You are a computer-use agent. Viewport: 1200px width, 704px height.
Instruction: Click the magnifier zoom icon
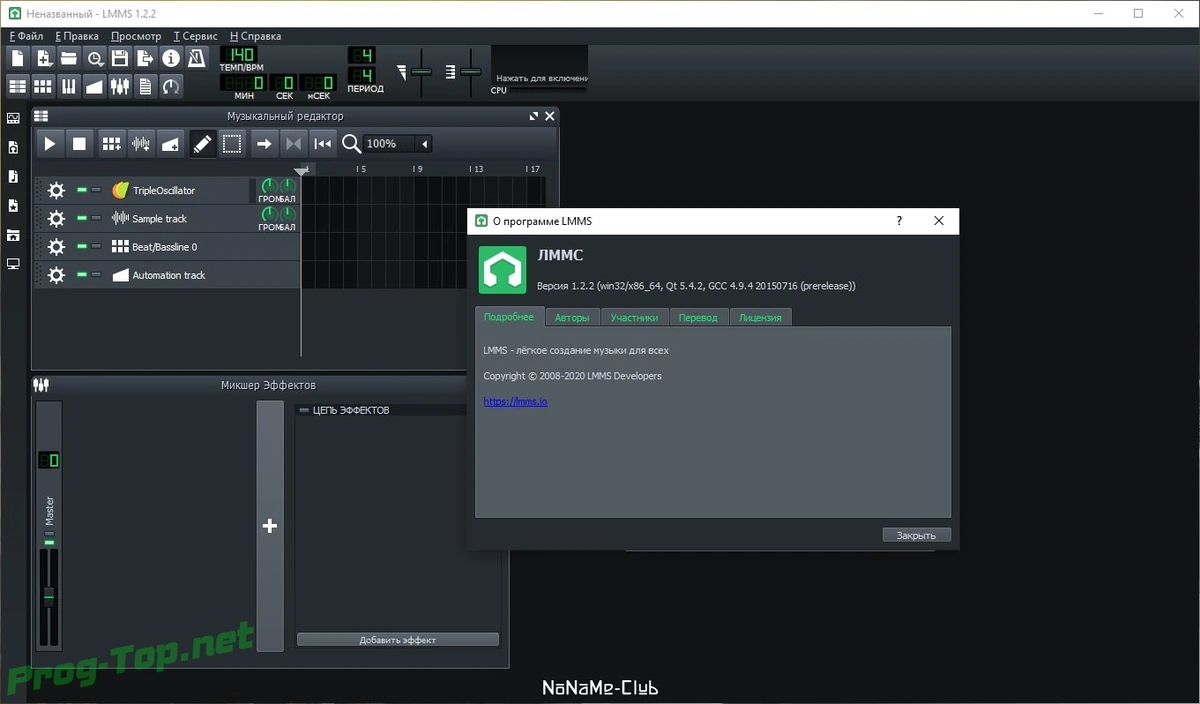pos(351,144)
